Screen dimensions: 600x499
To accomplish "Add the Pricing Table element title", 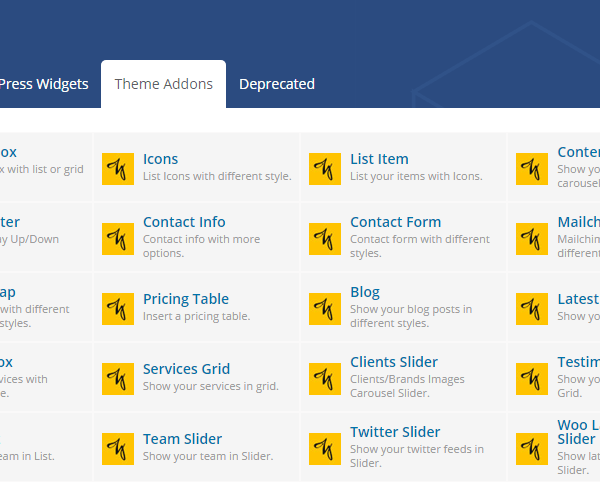I will (186, 299).
